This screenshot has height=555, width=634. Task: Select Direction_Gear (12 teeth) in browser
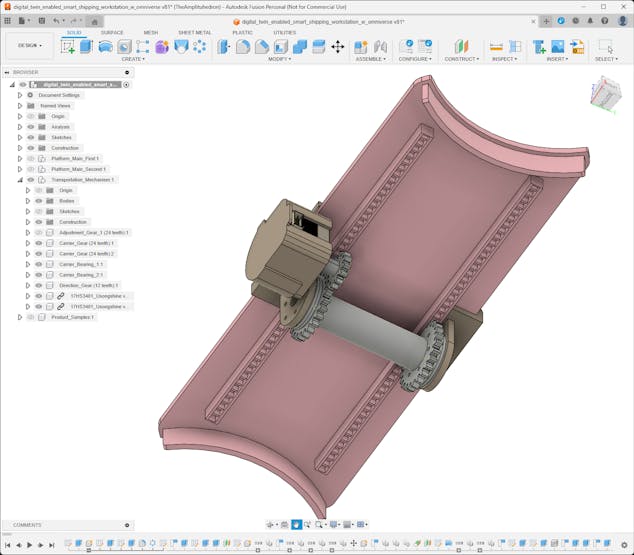point(88,285)
